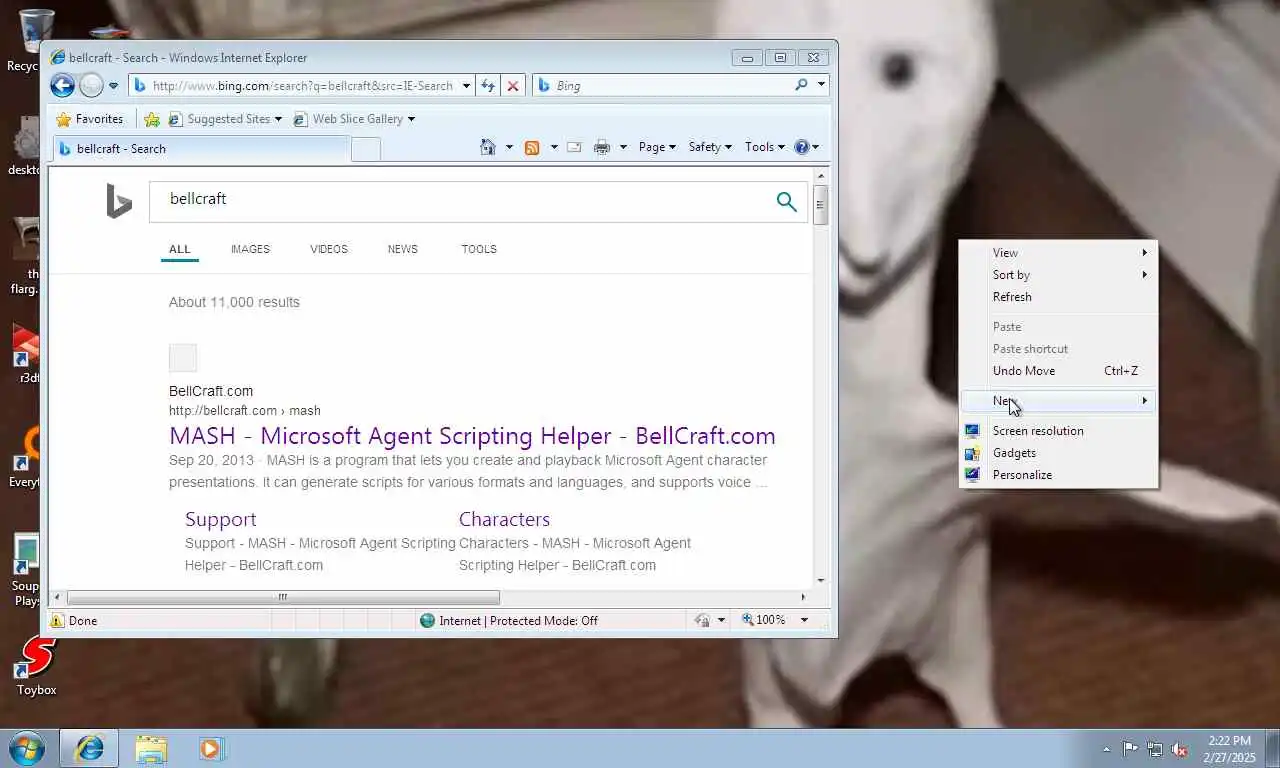Viewport: 1280px width, 768px height.
Task: Click the horizontal scrollbar thumb
Action: [x=283, y=597]
